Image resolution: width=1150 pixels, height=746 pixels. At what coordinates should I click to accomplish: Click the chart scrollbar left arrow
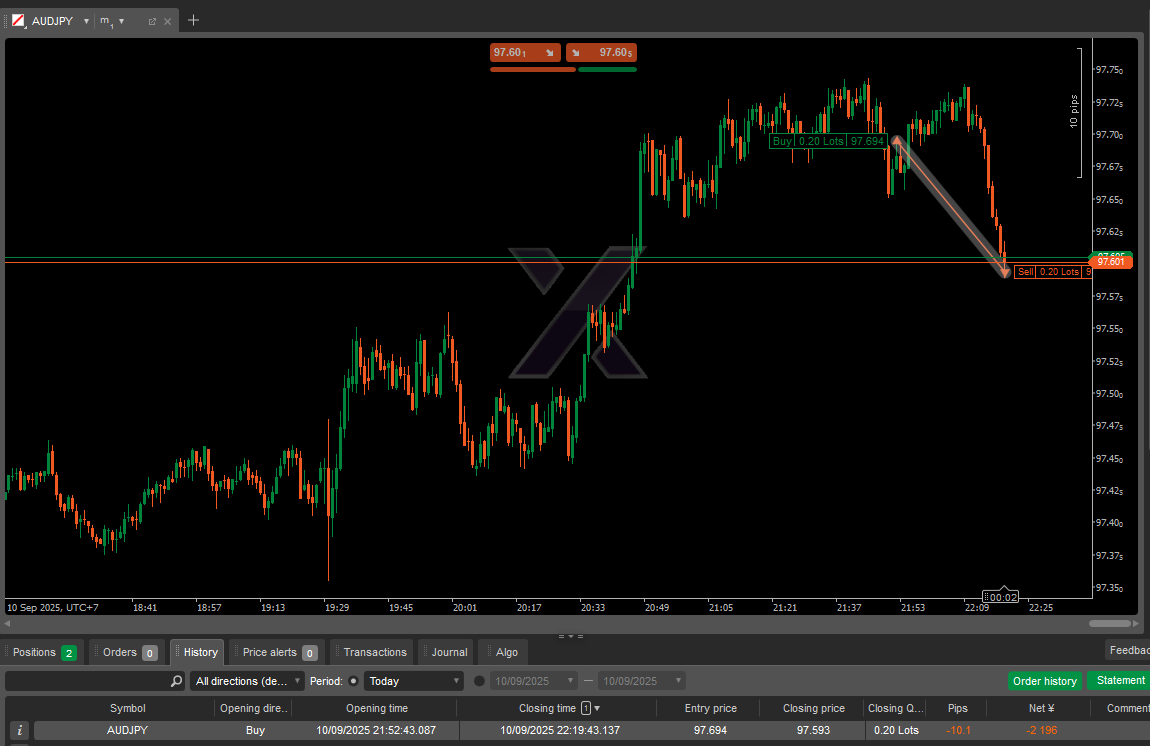tap(9, 624)
